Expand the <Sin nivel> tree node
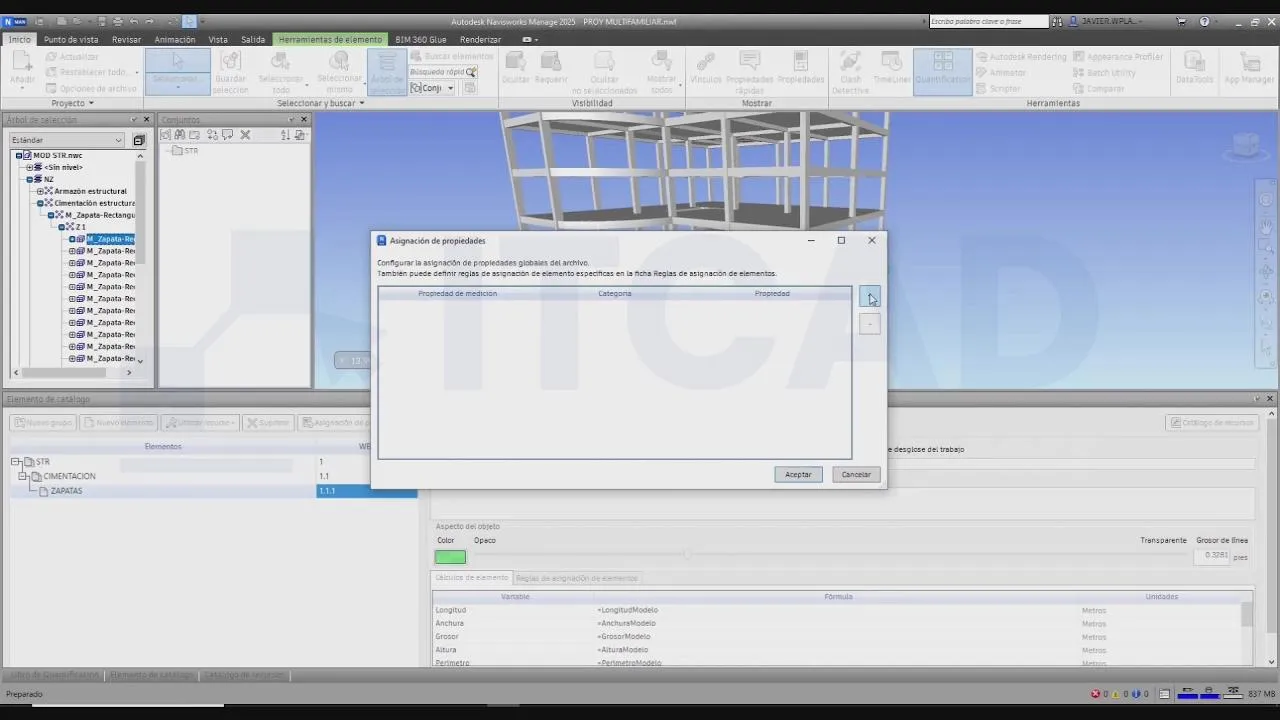Viewport: 1280px width, 720px height. (x=30, y=167)
